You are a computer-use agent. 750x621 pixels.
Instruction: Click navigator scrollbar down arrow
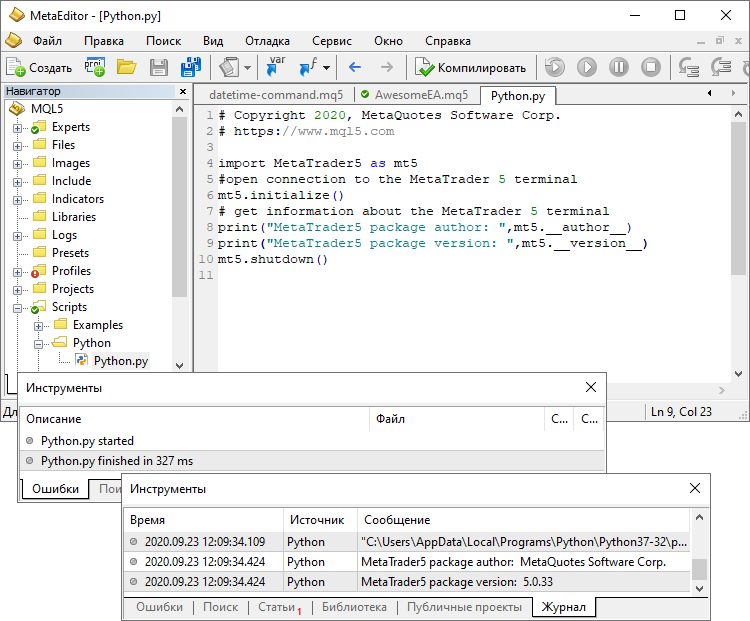179,366
